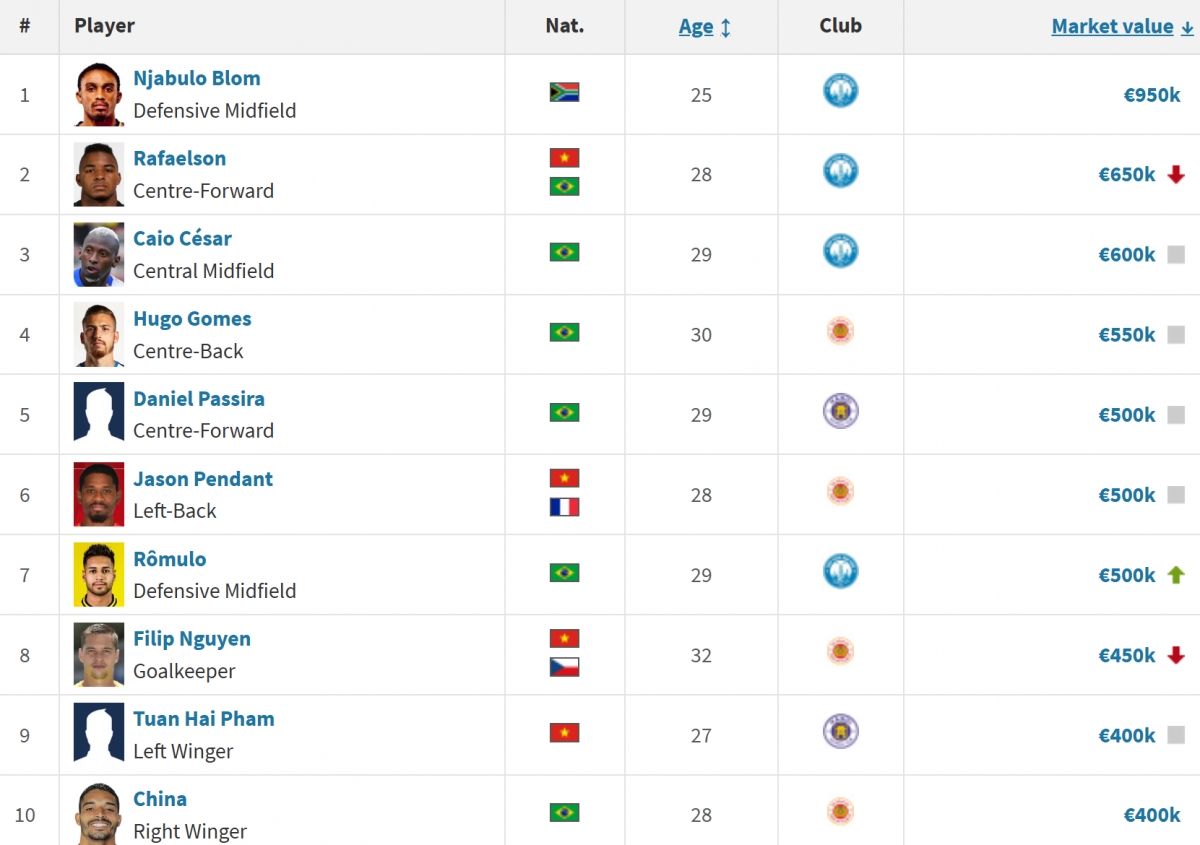Sort by the Market value header
The image size is (1200, 845).
[x=1112, y=27]
